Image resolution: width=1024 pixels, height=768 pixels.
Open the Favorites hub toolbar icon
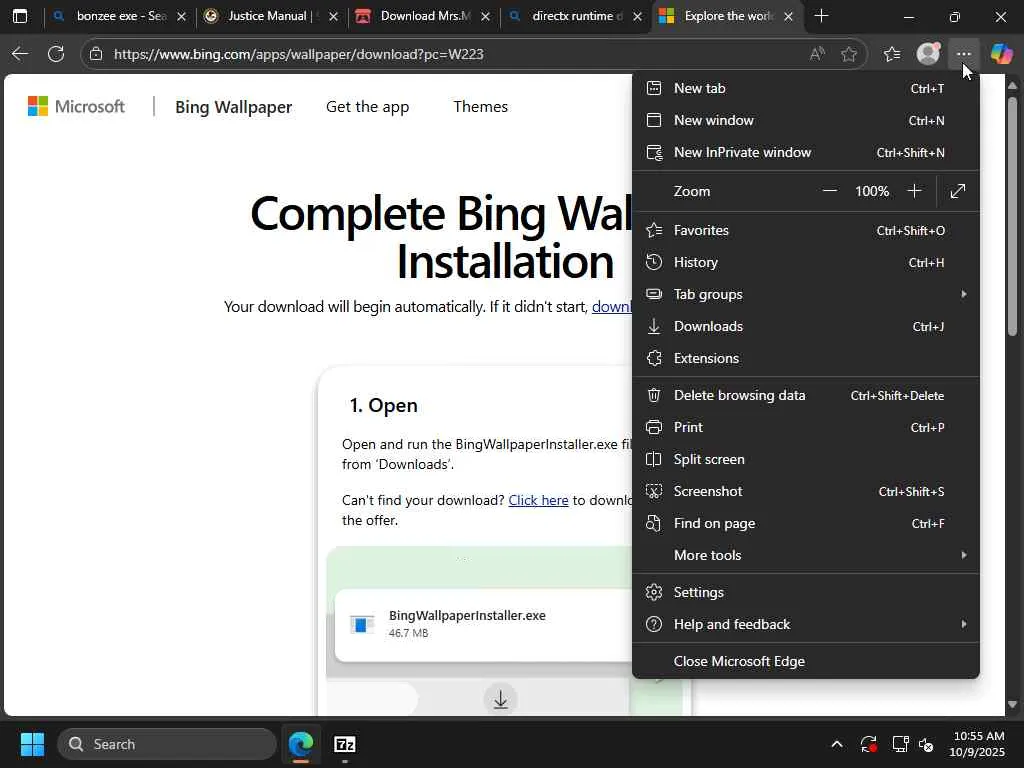tap(892, 54)
